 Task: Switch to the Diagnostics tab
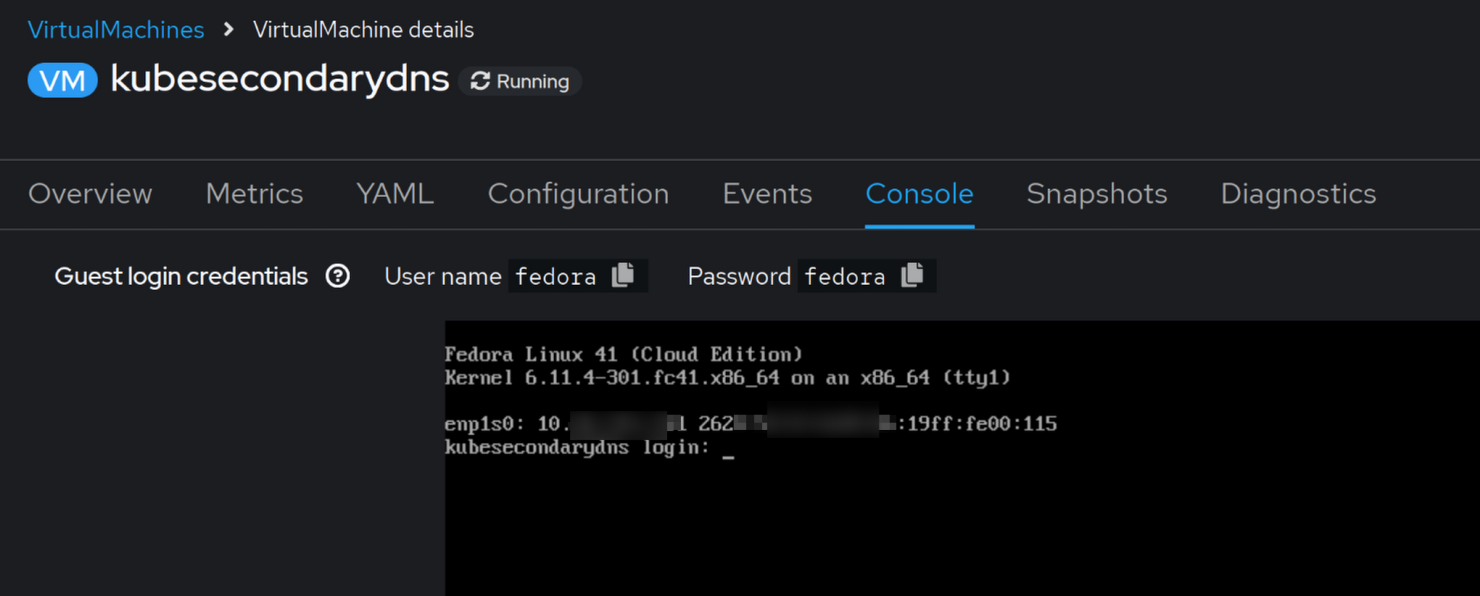[1298, 194]
